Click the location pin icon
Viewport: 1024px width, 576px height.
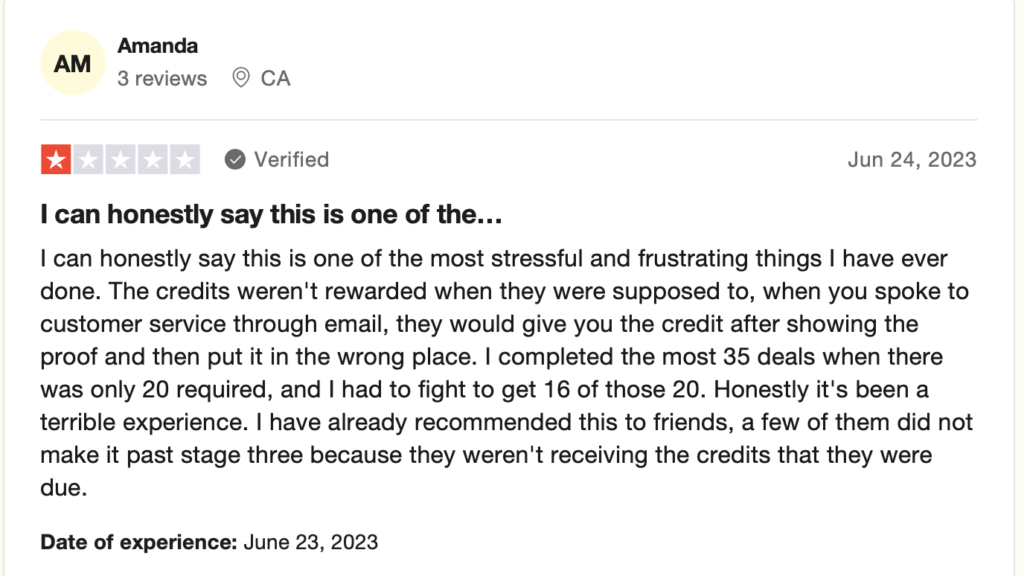tap(241, 78)
